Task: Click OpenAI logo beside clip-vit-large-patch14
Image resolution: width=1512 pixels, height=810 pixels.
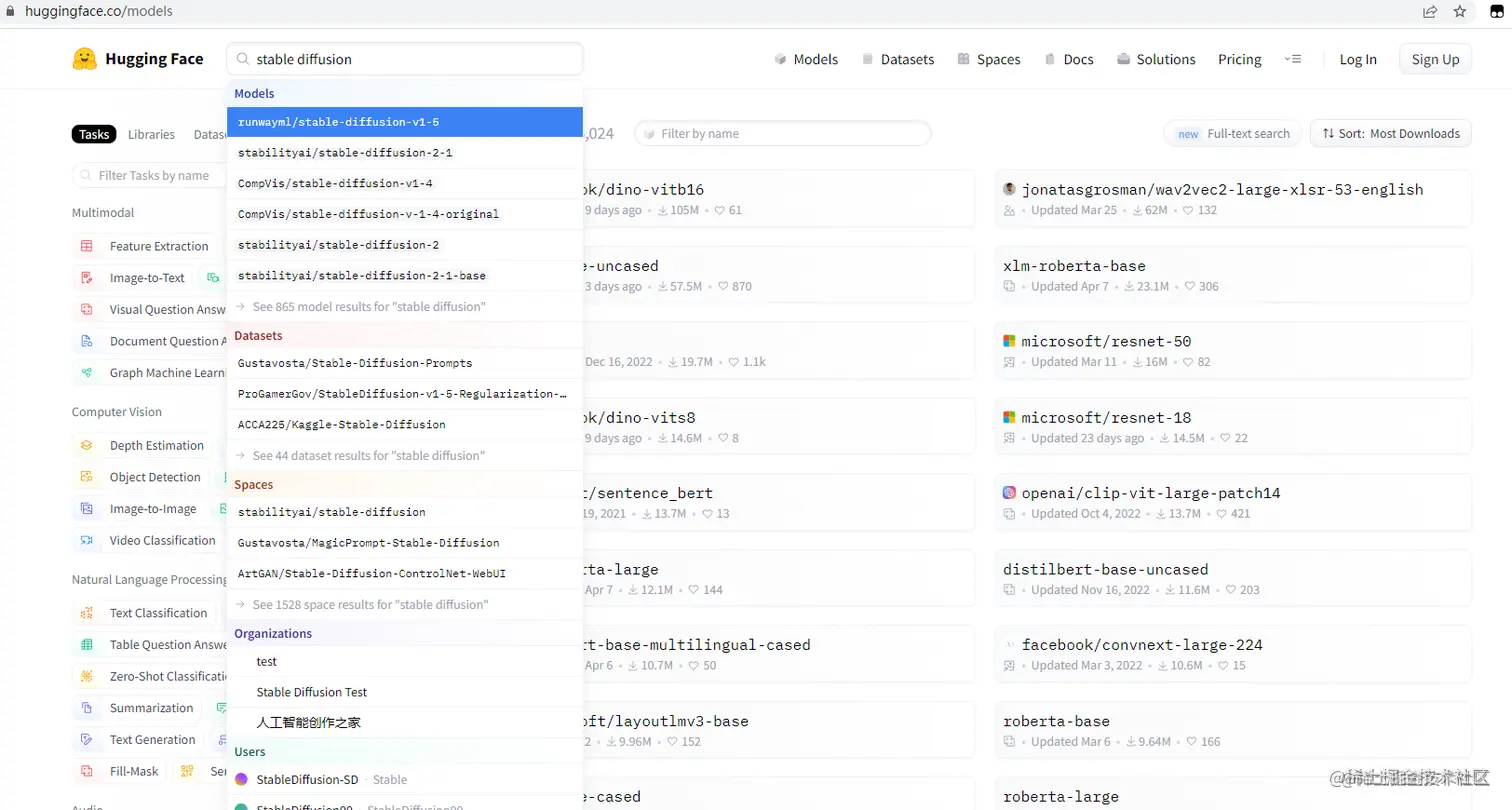Action: [1009, 493]
